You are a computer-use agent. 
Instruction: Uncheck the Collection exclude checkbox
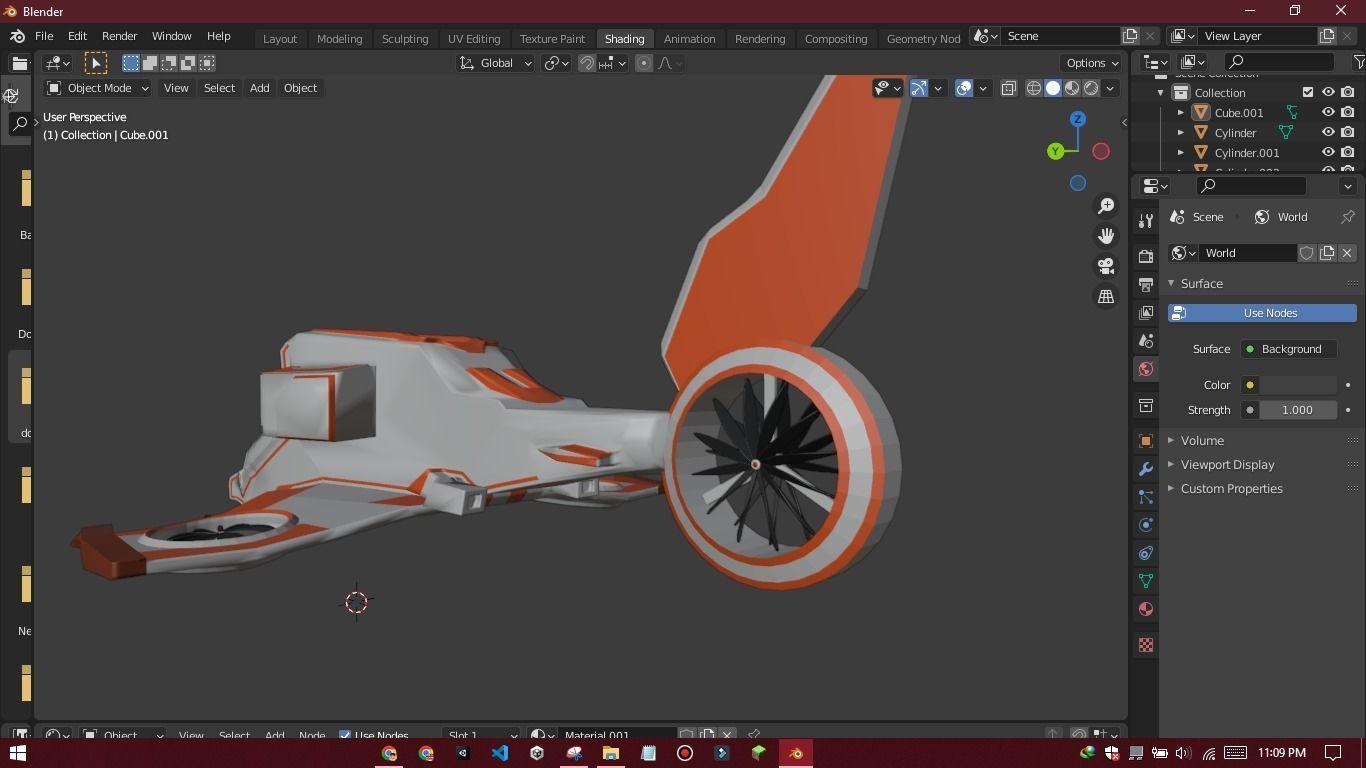pos(1308,92)
